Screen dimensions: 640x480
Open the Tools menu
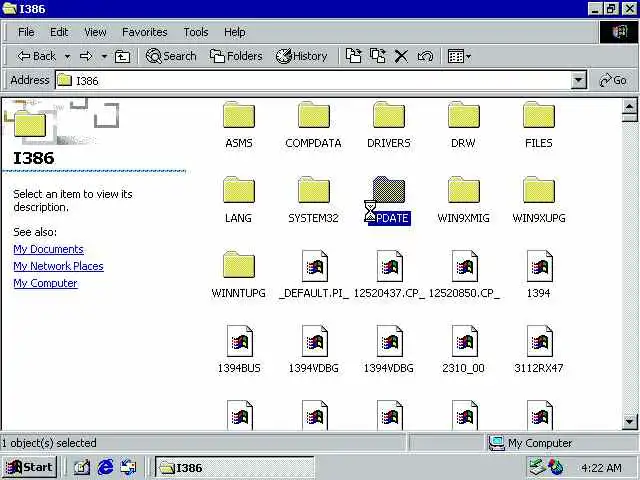[196, 32]
